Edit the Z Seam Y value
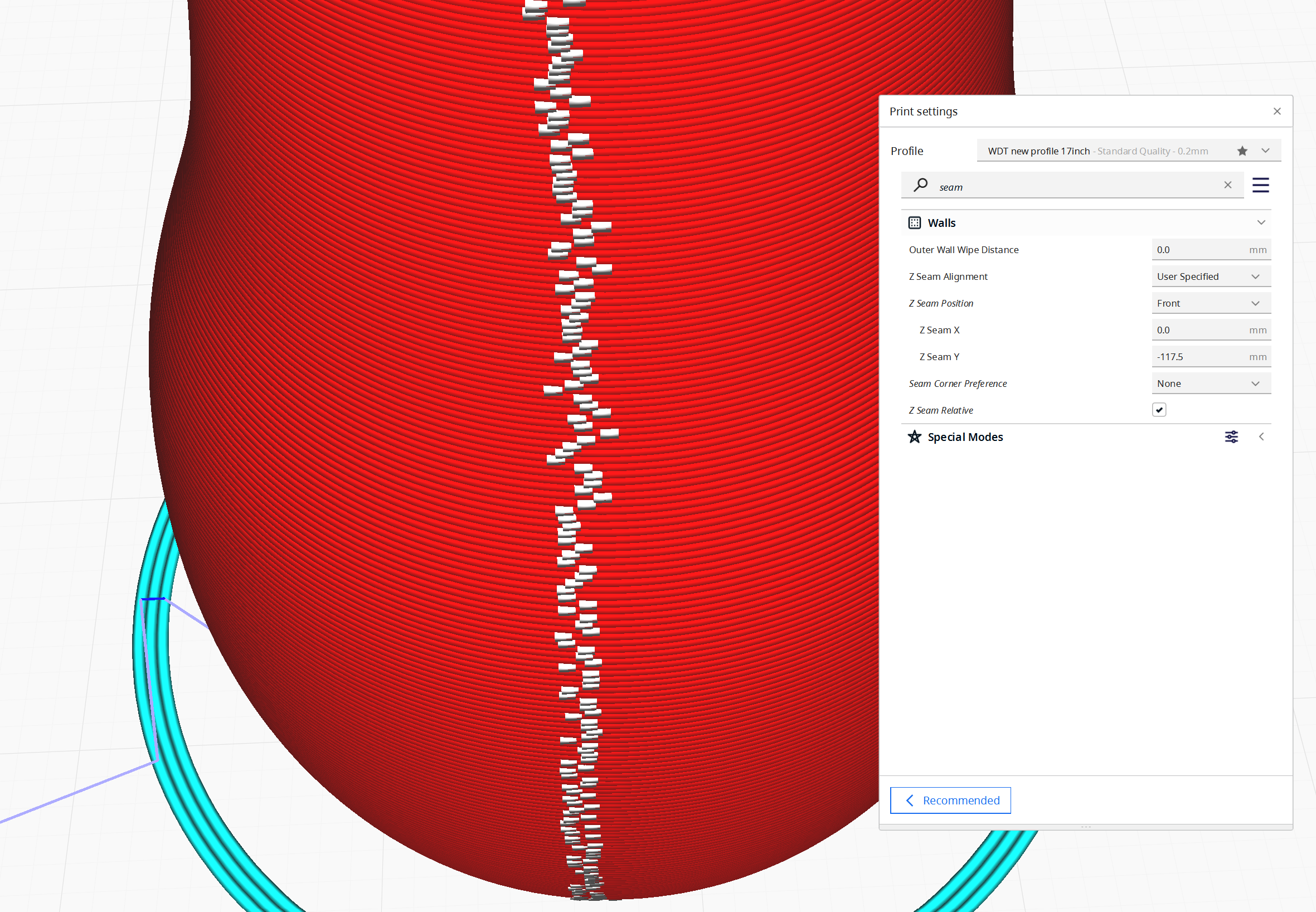1316x912 pixels. coord(1211,357)
